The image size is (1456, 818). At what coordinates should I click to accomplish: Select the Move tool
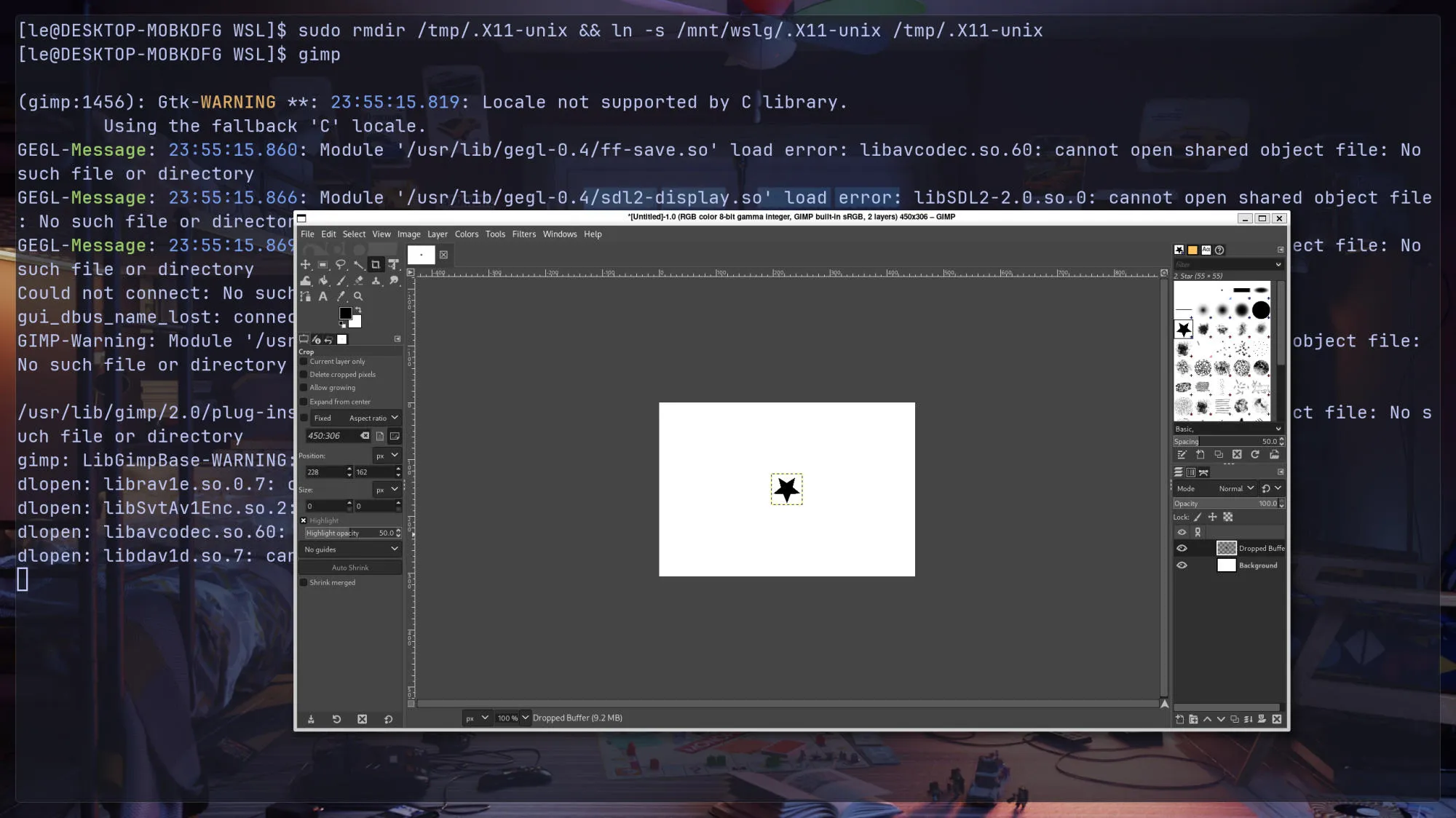pyautogui.click(x=306, y=265)
